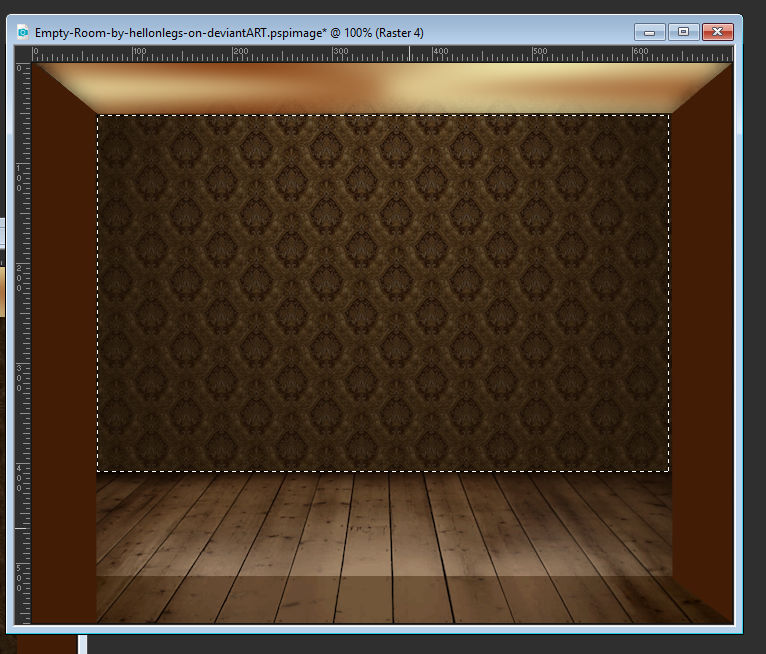Maximize the Empty-Room image window
Viewport: 766px width, 654px height.
point(683,32)
